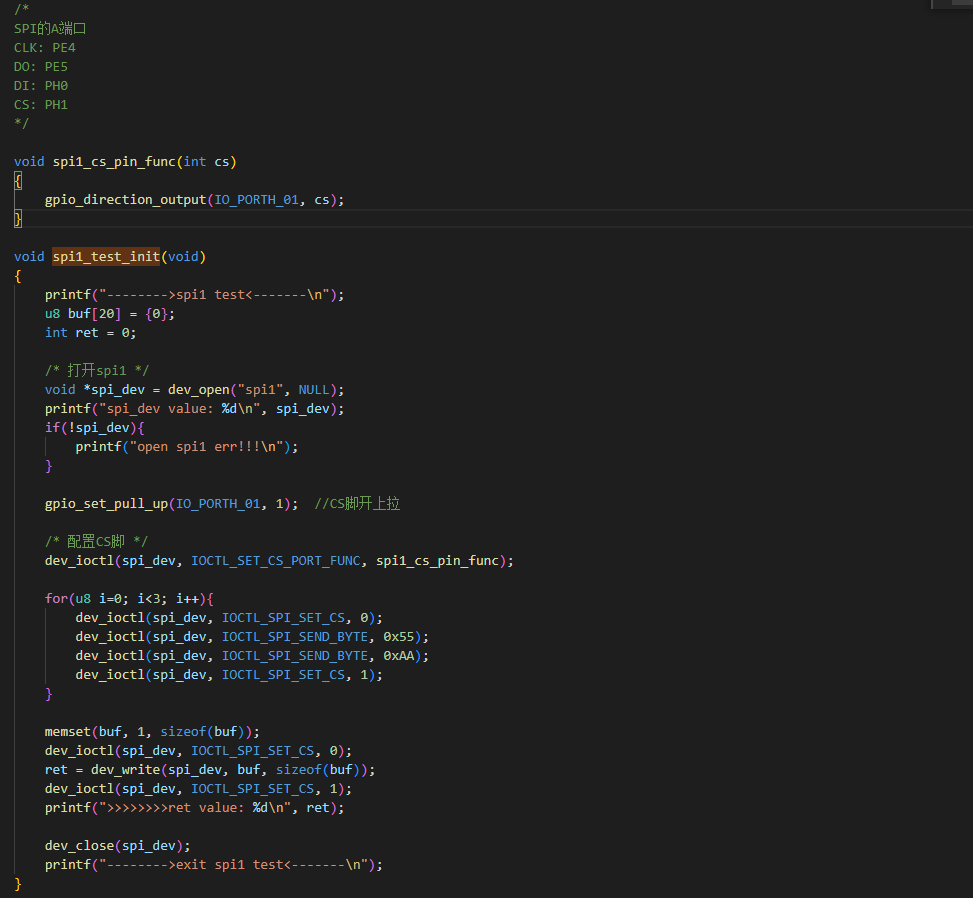Click the "CS: PH1" comment line
The height and width of the screenshot is (898, 973).
41,104
